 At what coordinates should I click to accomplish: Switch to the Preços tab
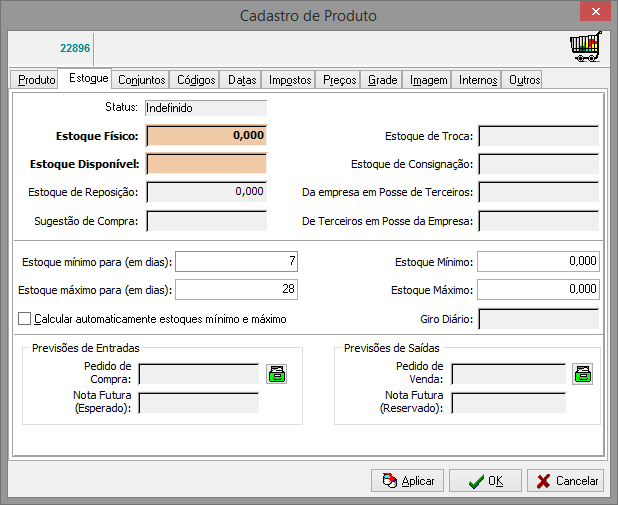pos(340,80)
